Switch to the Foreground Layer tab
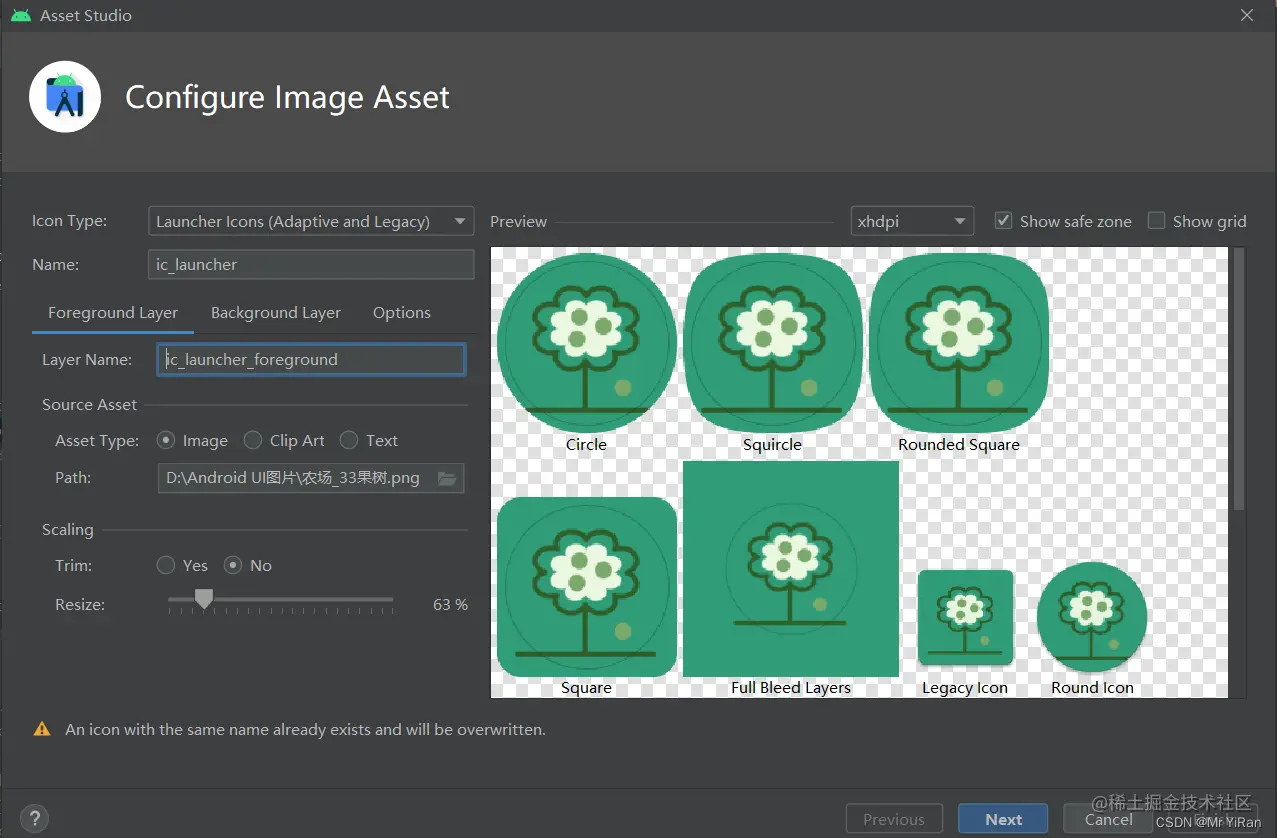The image size is (1277, 838). (x=113, y=313)
